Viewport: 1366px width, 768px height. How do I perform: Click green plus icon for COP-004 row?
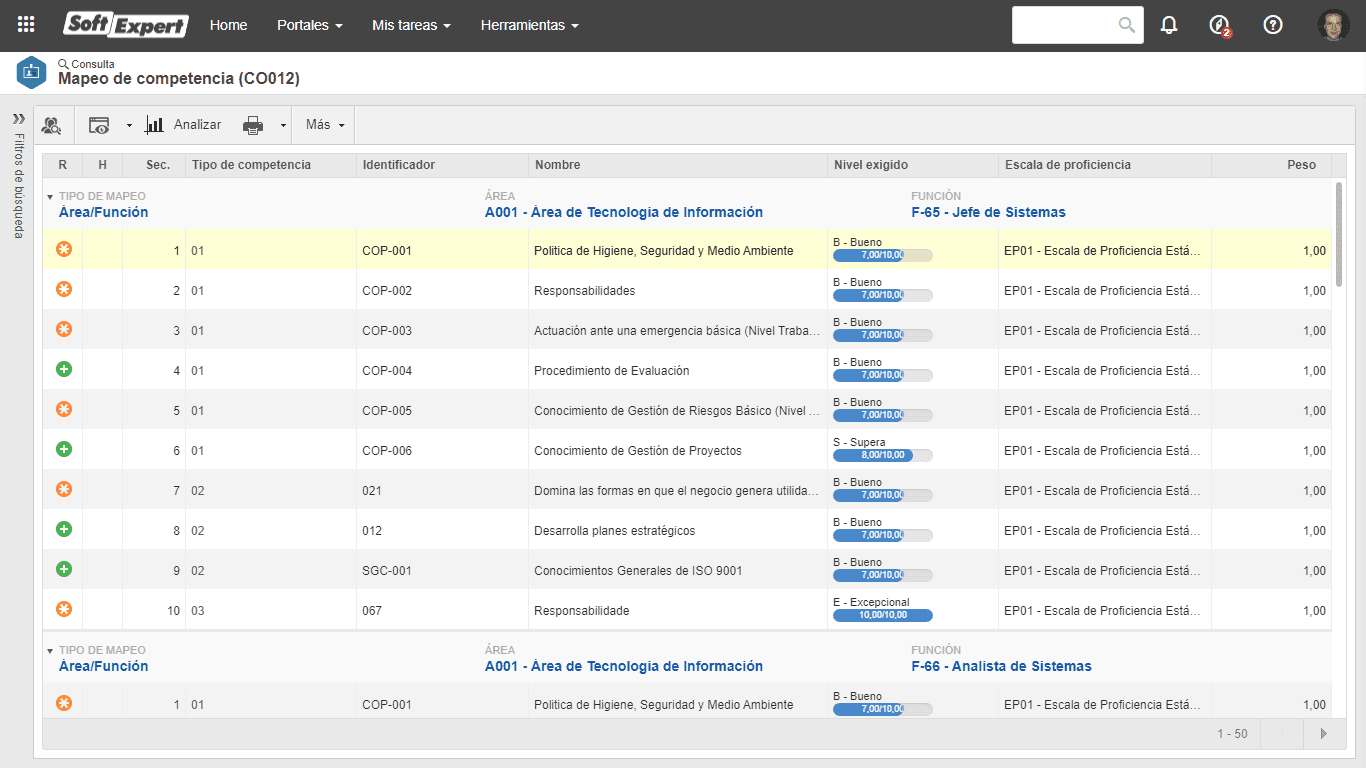(64, 369)
